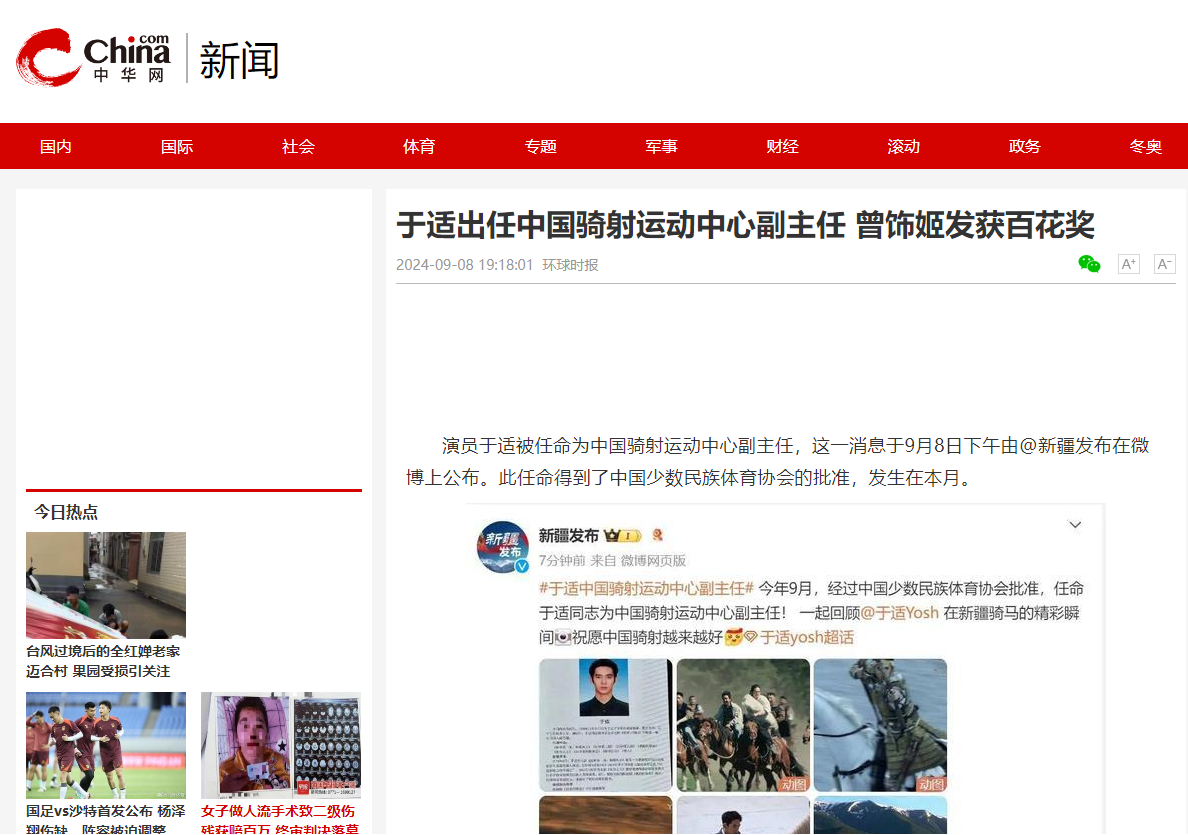Open the 冬奥 navigation item
The height and width of the screenshot is (835, 1188).
tap(1146, 146)
